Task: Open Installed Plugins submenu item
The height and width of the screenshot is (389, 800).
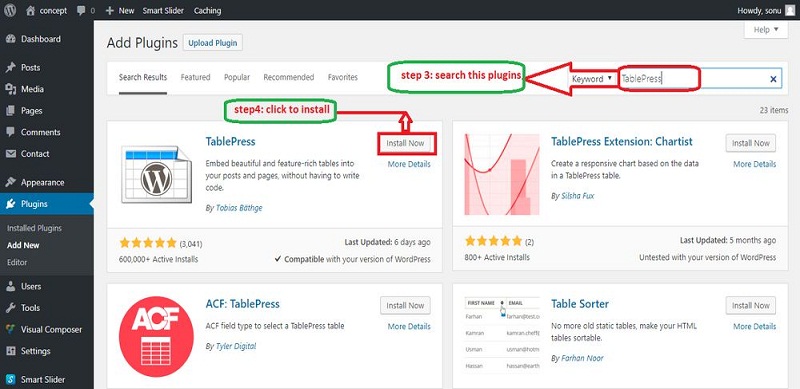Action: coord(34,228)
